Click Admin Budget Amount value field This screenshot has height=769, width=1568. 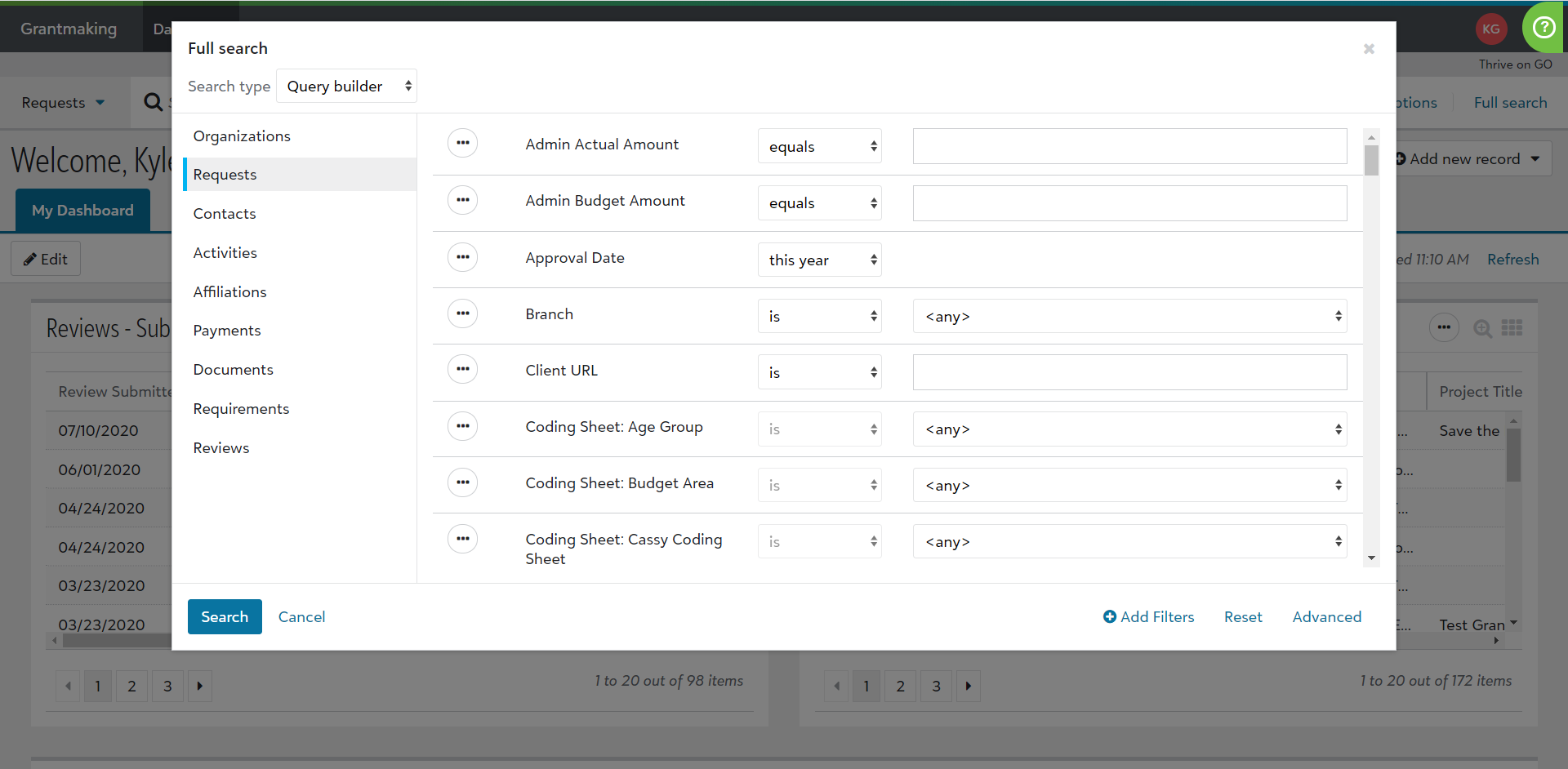point(1129,202)
